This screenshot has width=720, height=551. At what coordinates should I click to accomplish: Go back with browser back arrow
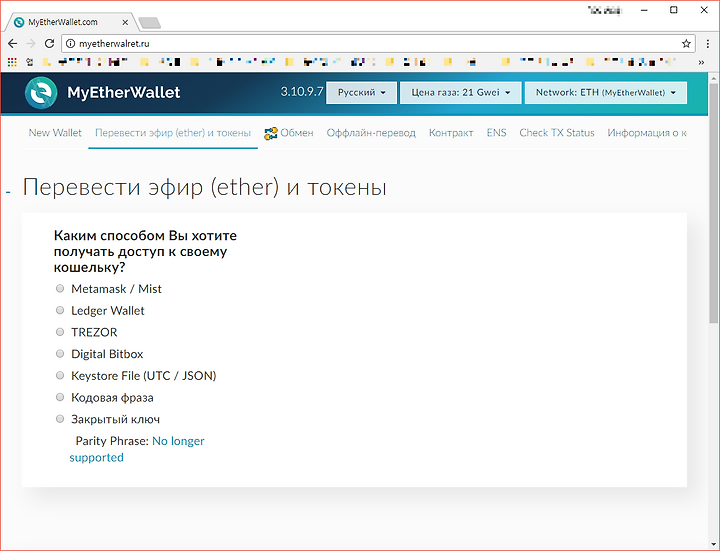tap(12, 44)
